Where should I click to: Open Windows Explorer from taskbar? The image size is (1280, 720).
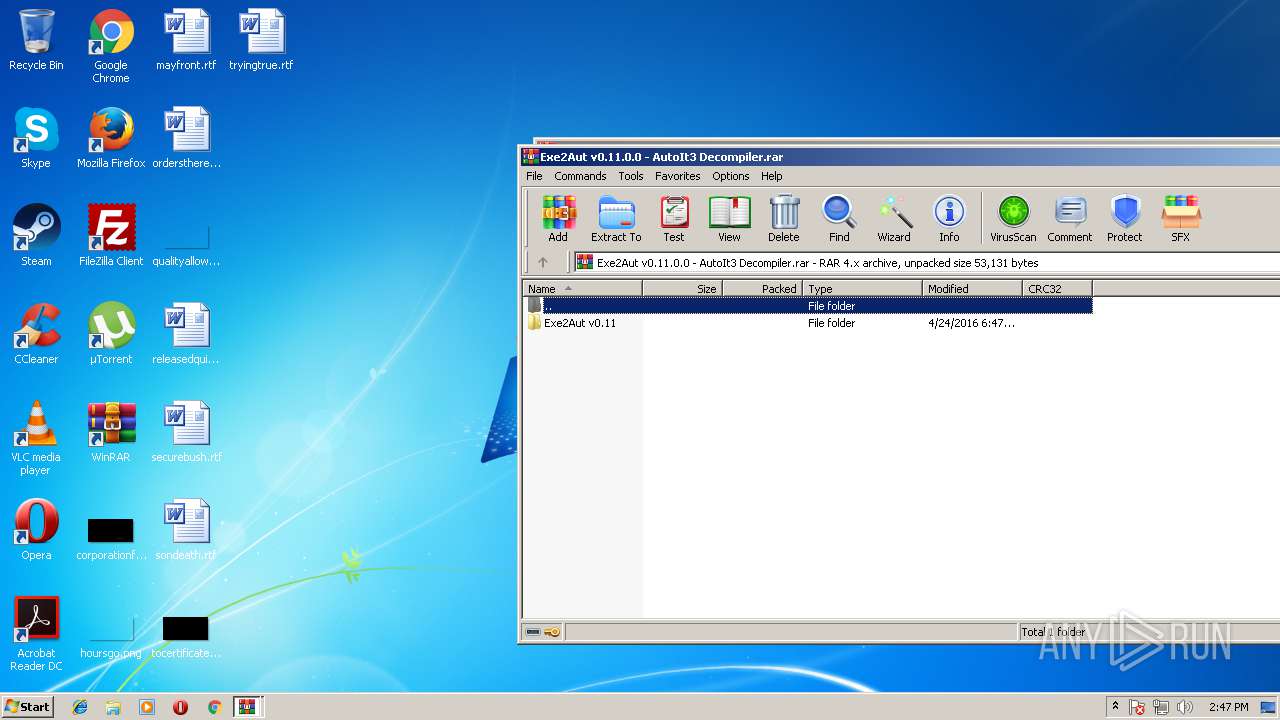click(113, 707)
